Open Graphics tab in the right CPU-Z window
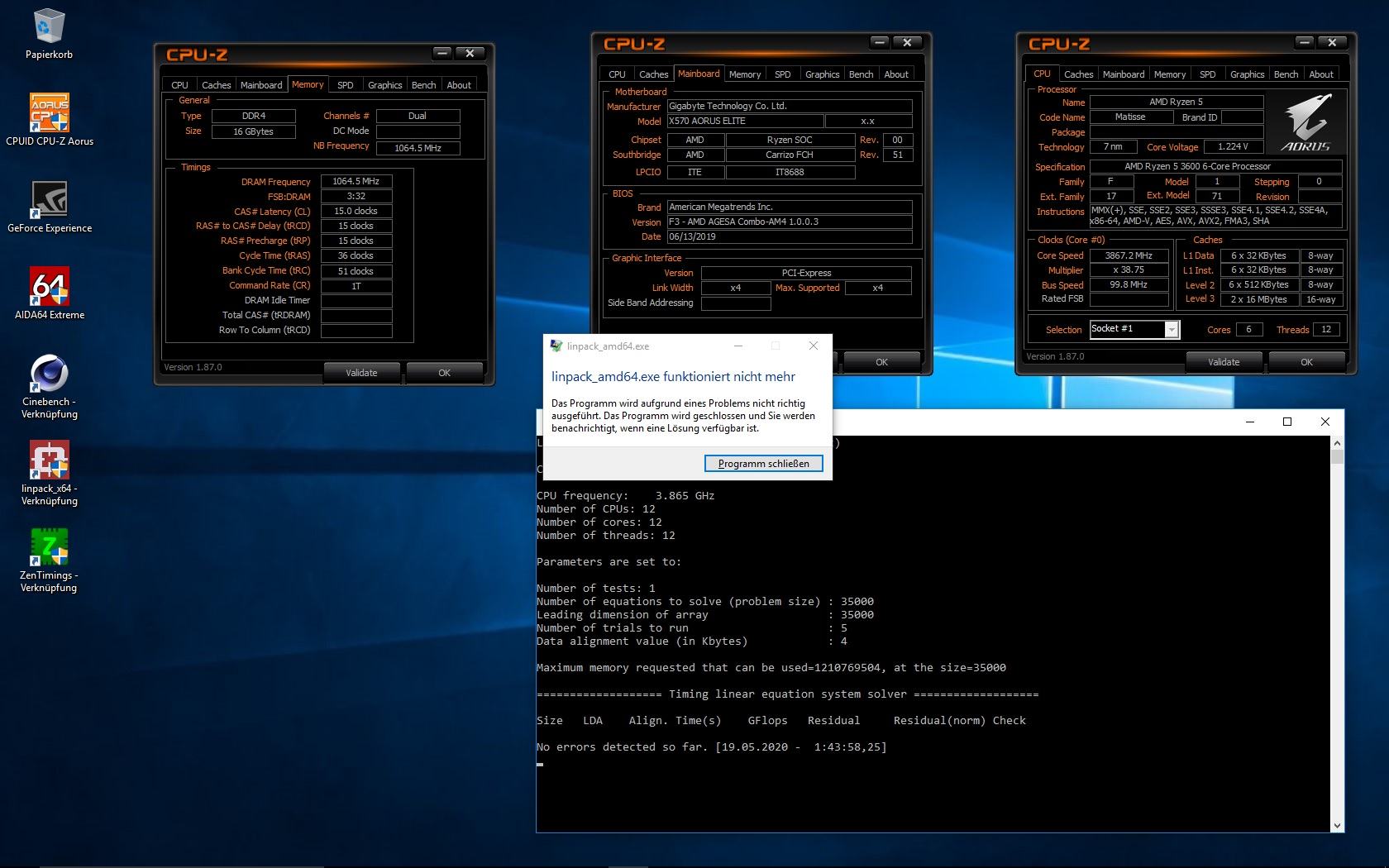 1247,74
